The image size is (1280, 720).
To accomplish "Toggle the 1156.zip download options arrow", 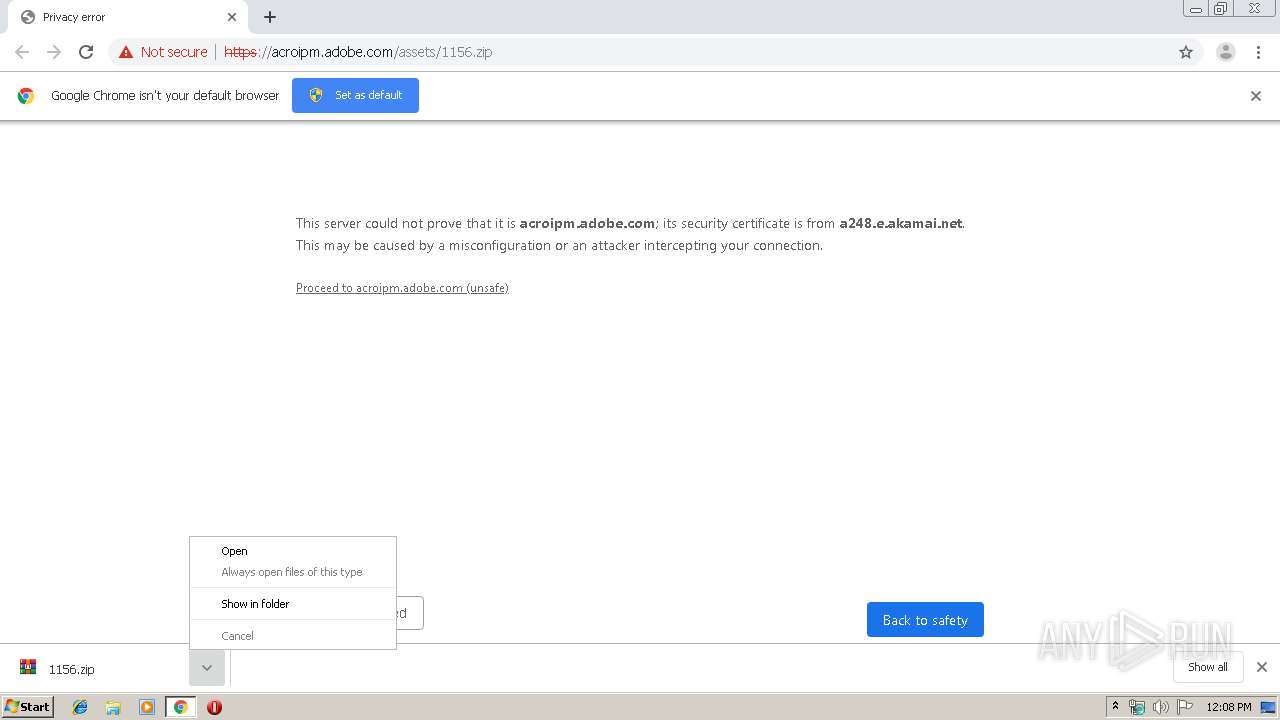I will coord(207,668).
